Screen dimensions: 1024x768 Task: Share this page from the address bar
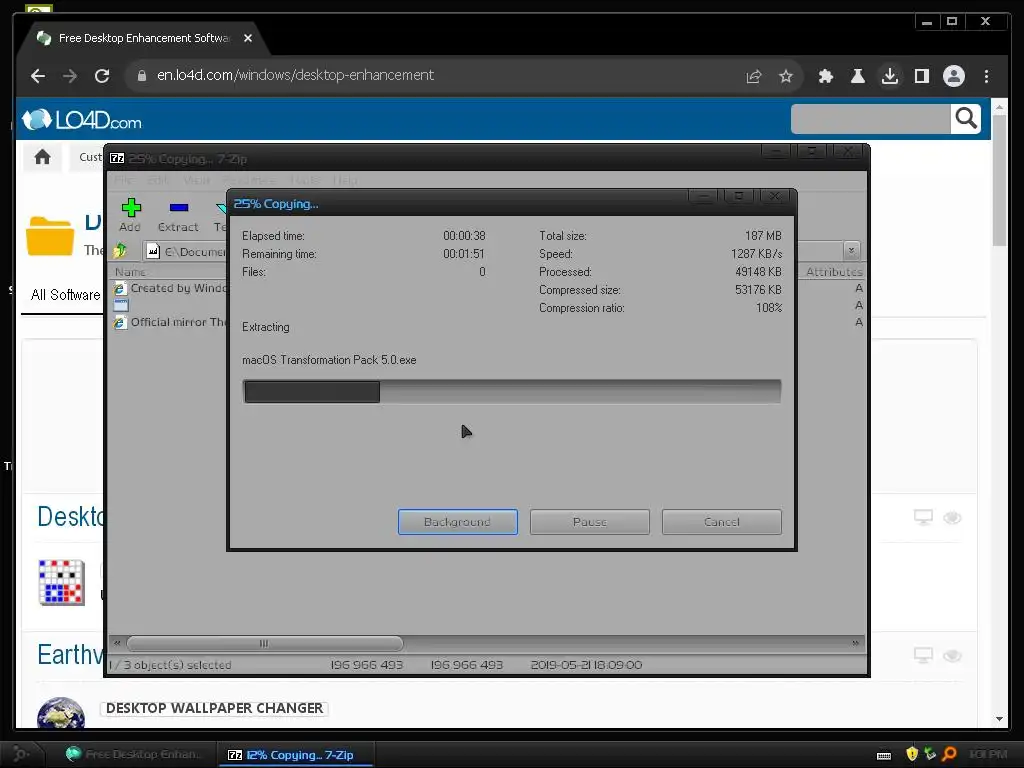pos(754,76)
